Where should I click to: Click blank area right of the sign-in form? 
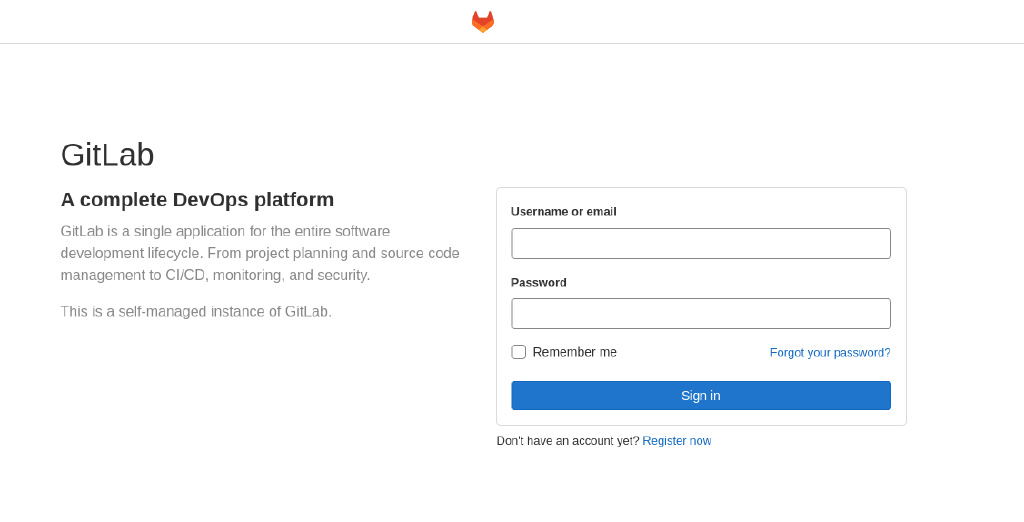point(965,300)
